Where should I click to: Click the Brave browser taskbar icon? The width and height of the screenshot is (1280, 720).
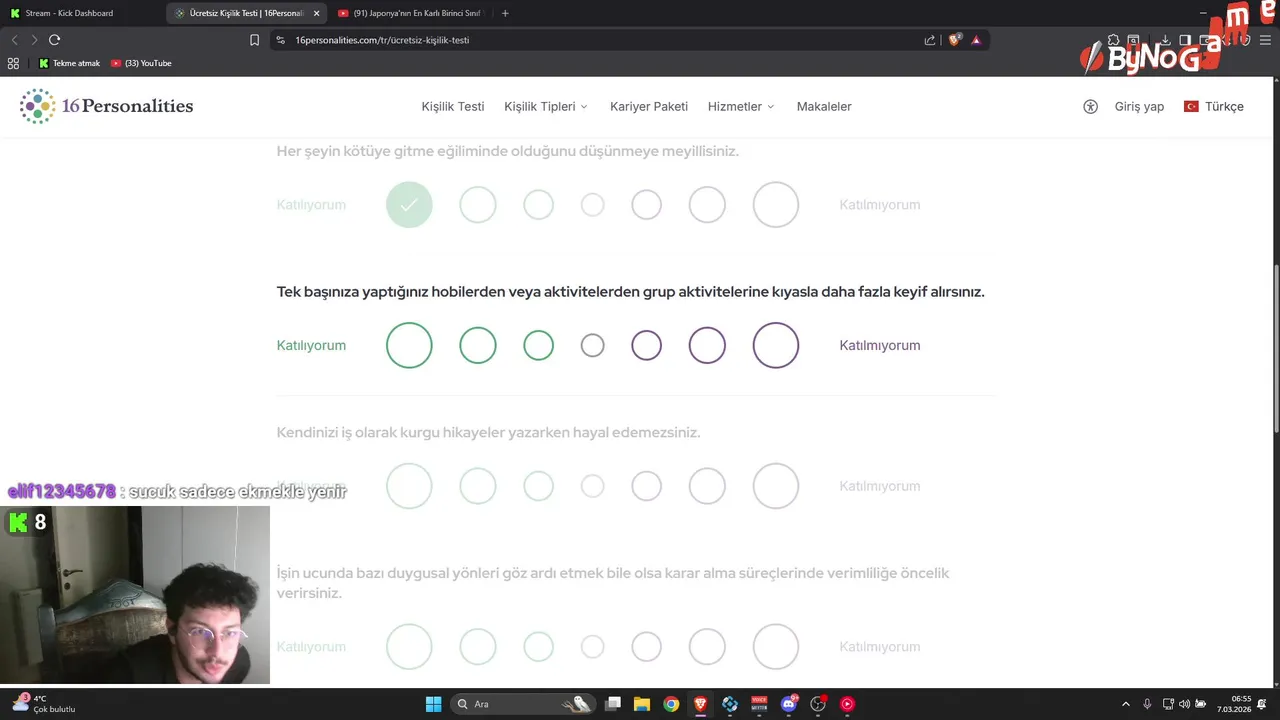pyautogui.click(x=700, y=704)
